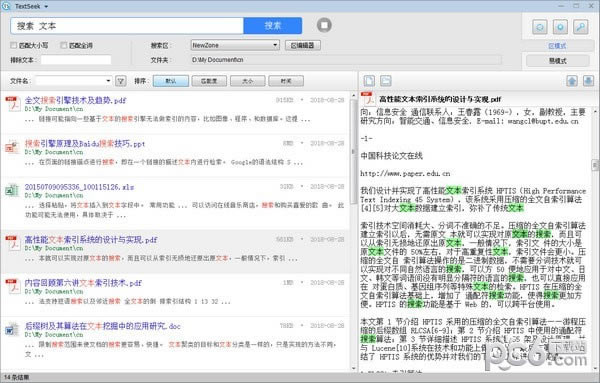Expand the 文件名 filter combo box
This screenshot has height=383, width=600.
73,81
